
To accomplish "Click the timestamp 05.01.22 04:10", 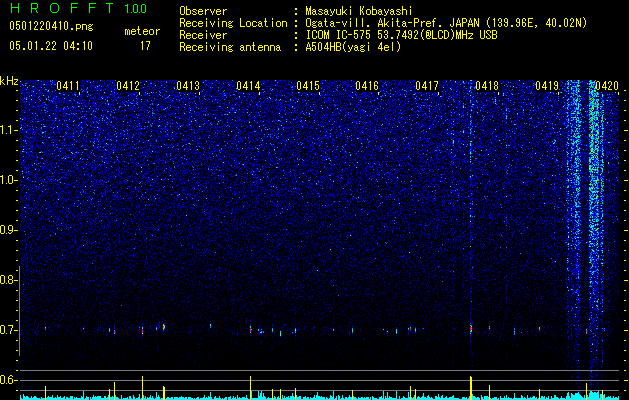I will click(51, 46).
